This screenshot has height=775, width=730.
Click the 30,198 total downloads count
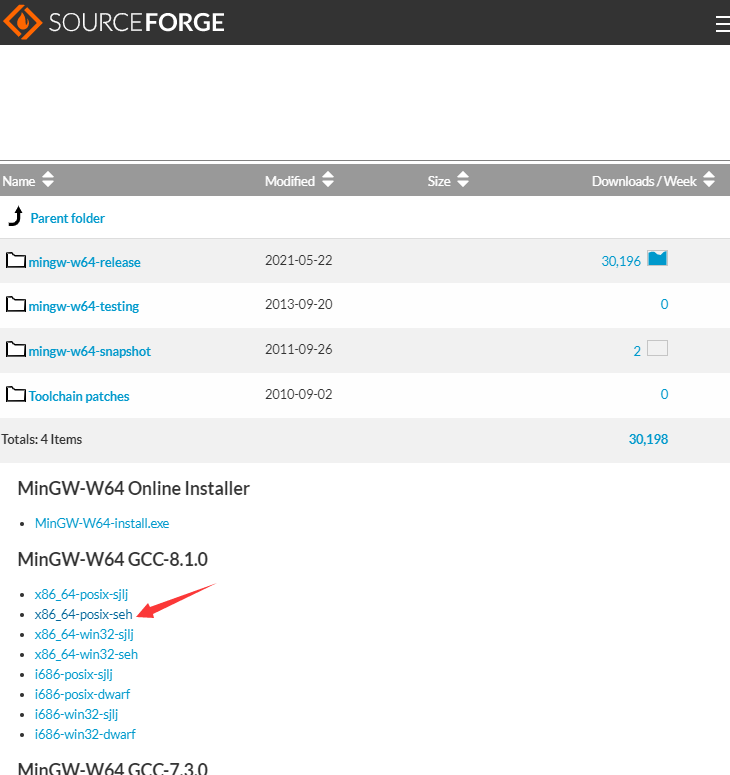click(648, 439)
